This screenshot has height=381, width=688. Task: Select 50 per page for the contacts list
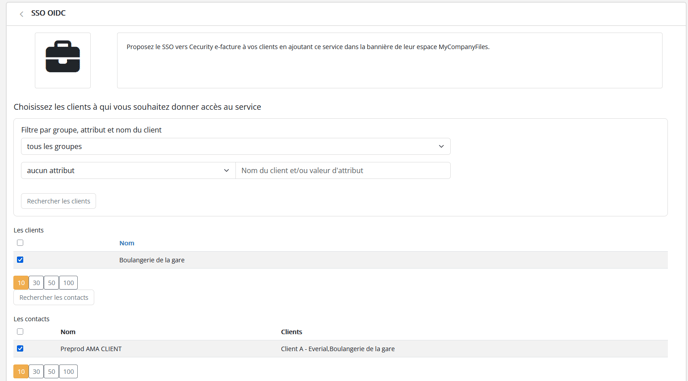tap(51, 371)
